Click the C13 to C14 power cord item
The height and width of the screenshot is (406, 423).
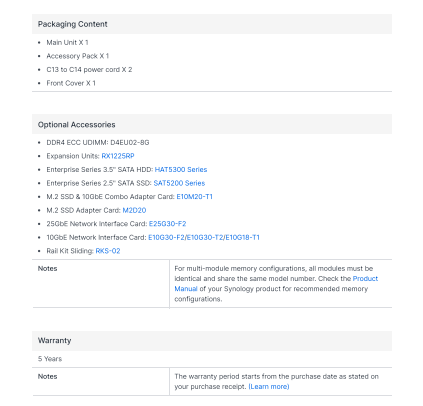(x=89, y=70)
